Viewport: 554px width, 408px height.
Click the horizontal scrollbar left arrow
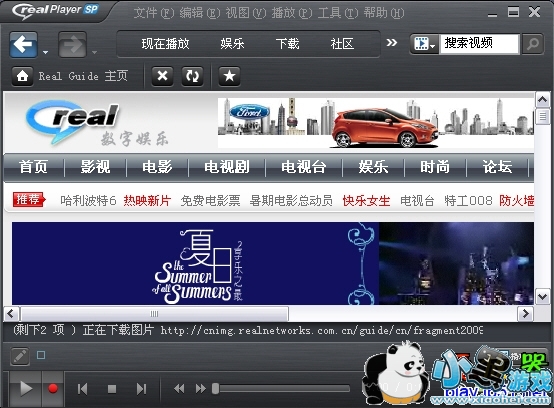coord(11,313)
